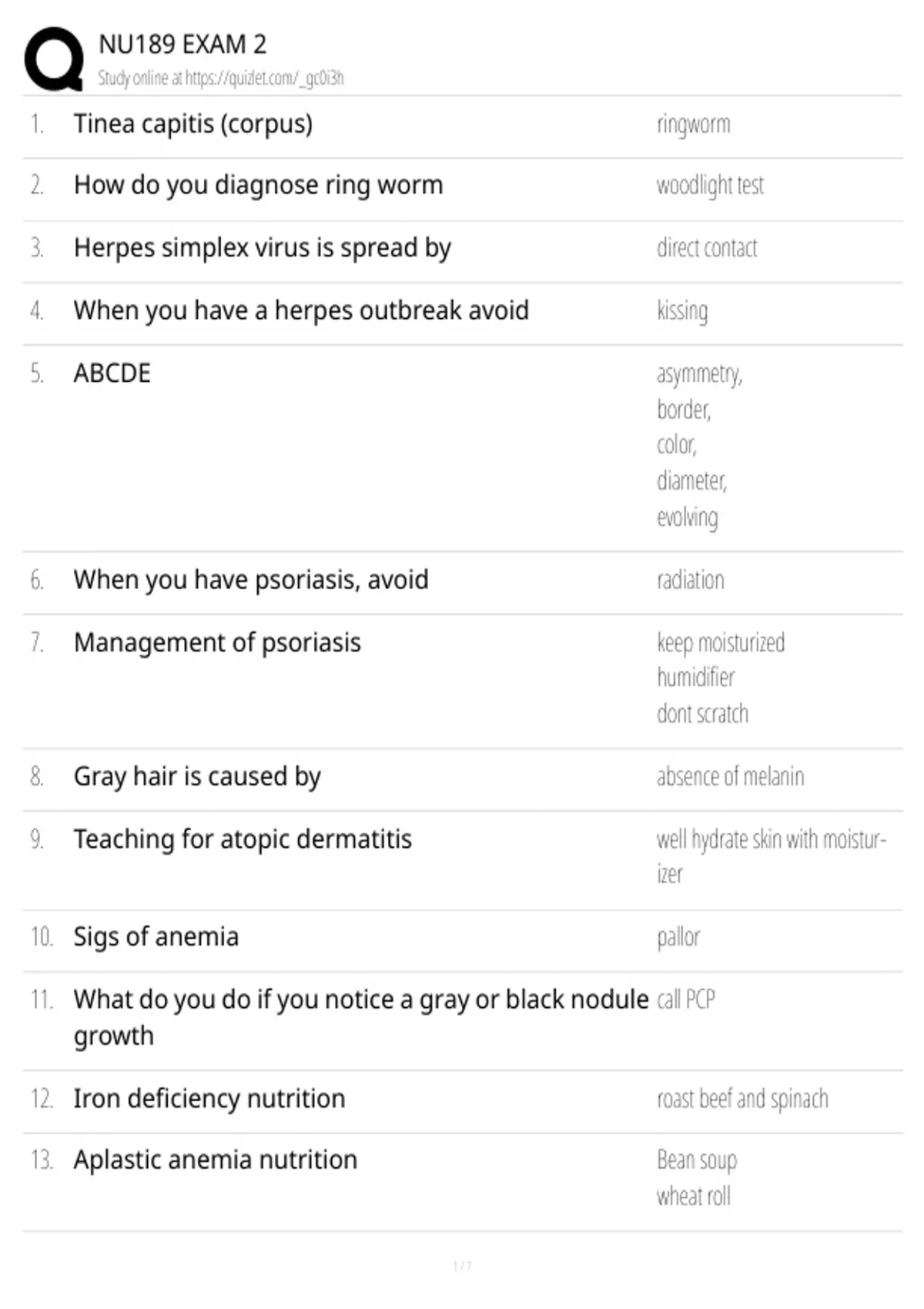924x1309 pixels.
Task: Click absence of melanin definition
Action: pos(730,776)
